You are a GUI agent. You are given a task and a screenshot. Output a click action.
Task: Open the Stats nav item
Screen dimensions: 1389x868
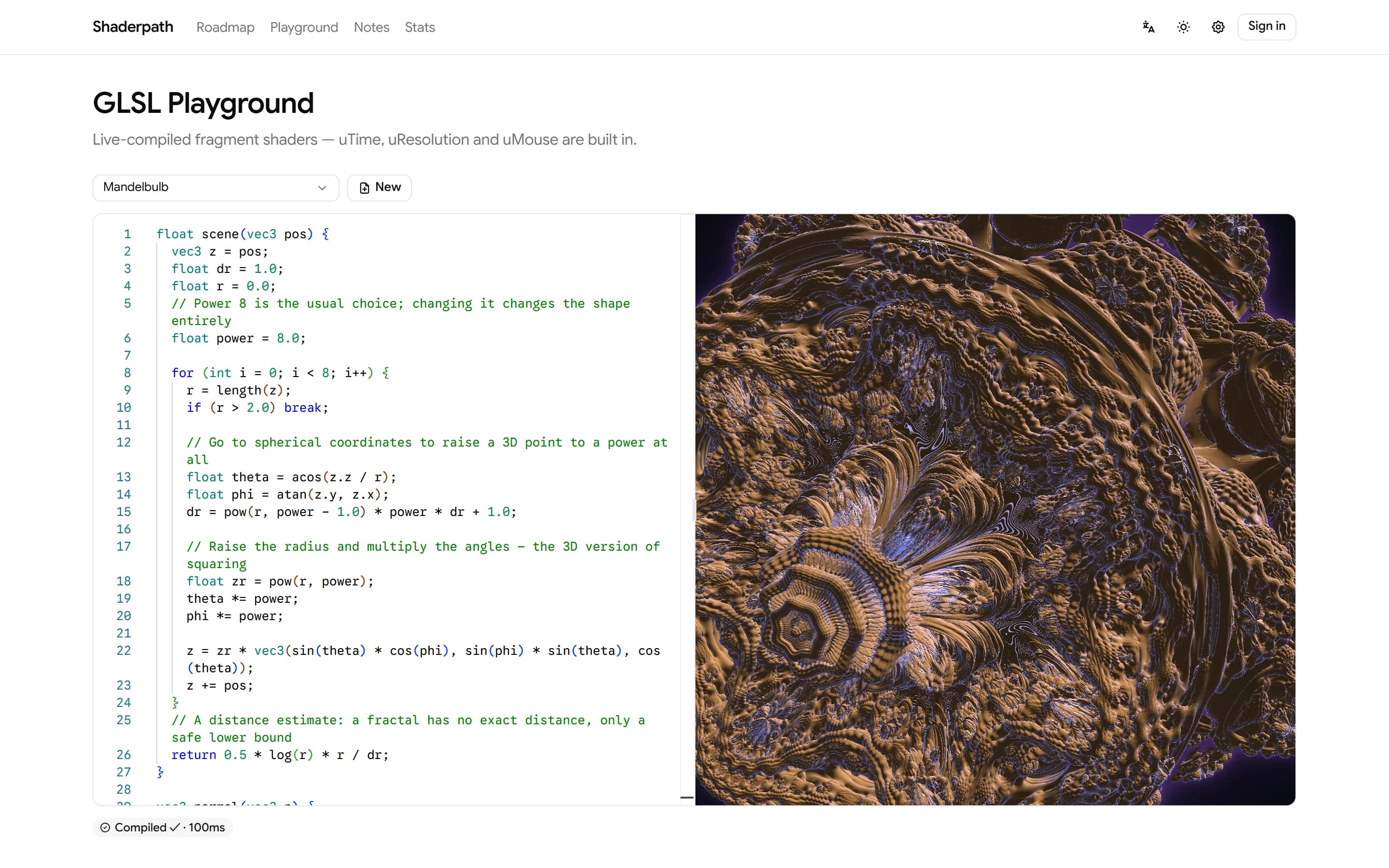[420, 27]
